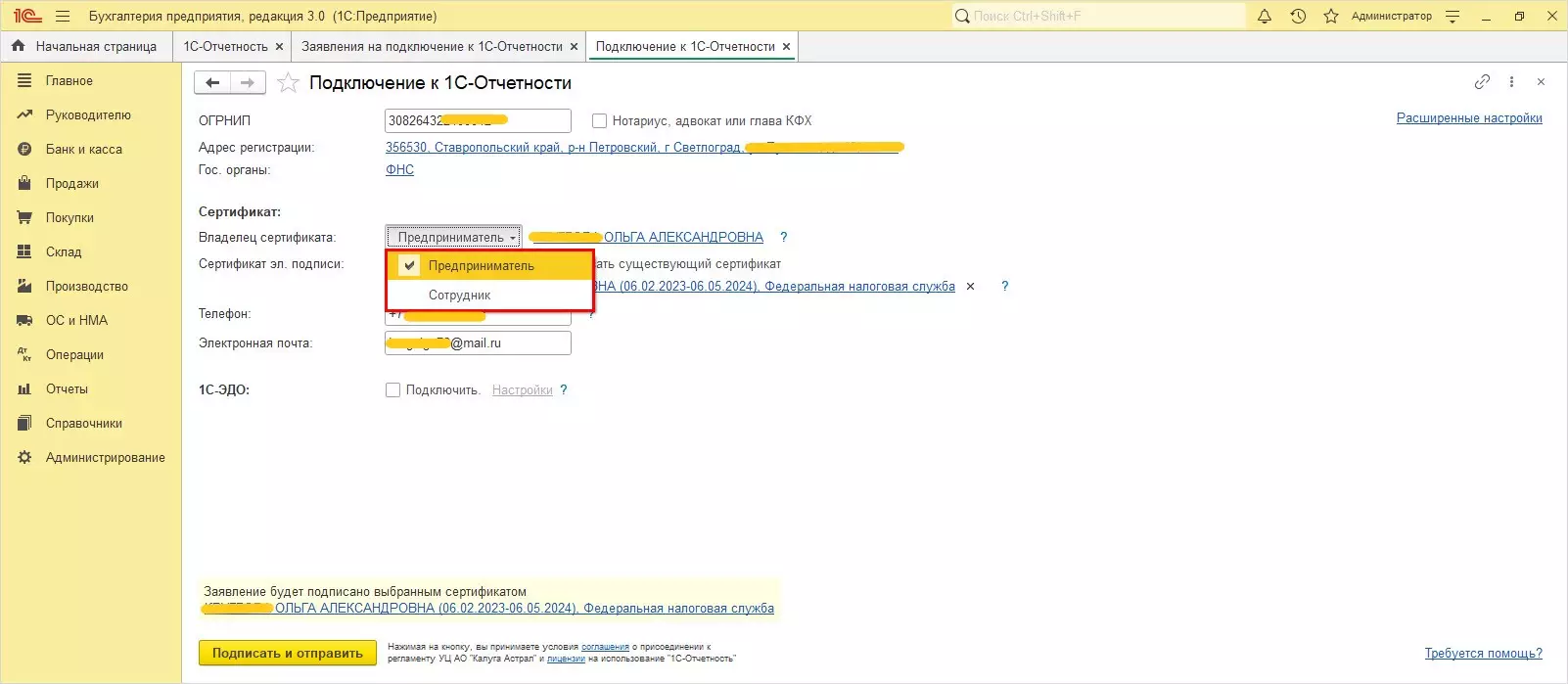
Task: Open bottom signing certificate link
Action: (487, 608)
